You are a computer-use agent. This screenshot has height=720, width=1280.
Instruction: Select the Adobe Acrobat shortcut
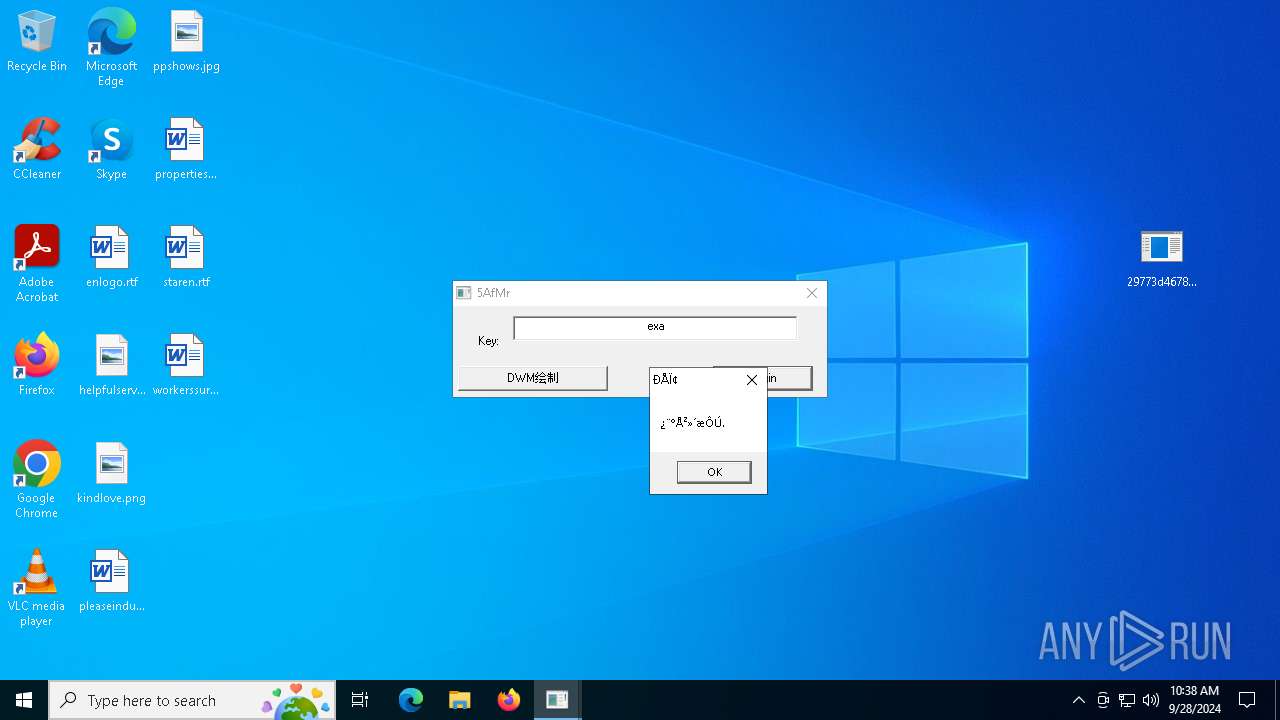[37, 264]
